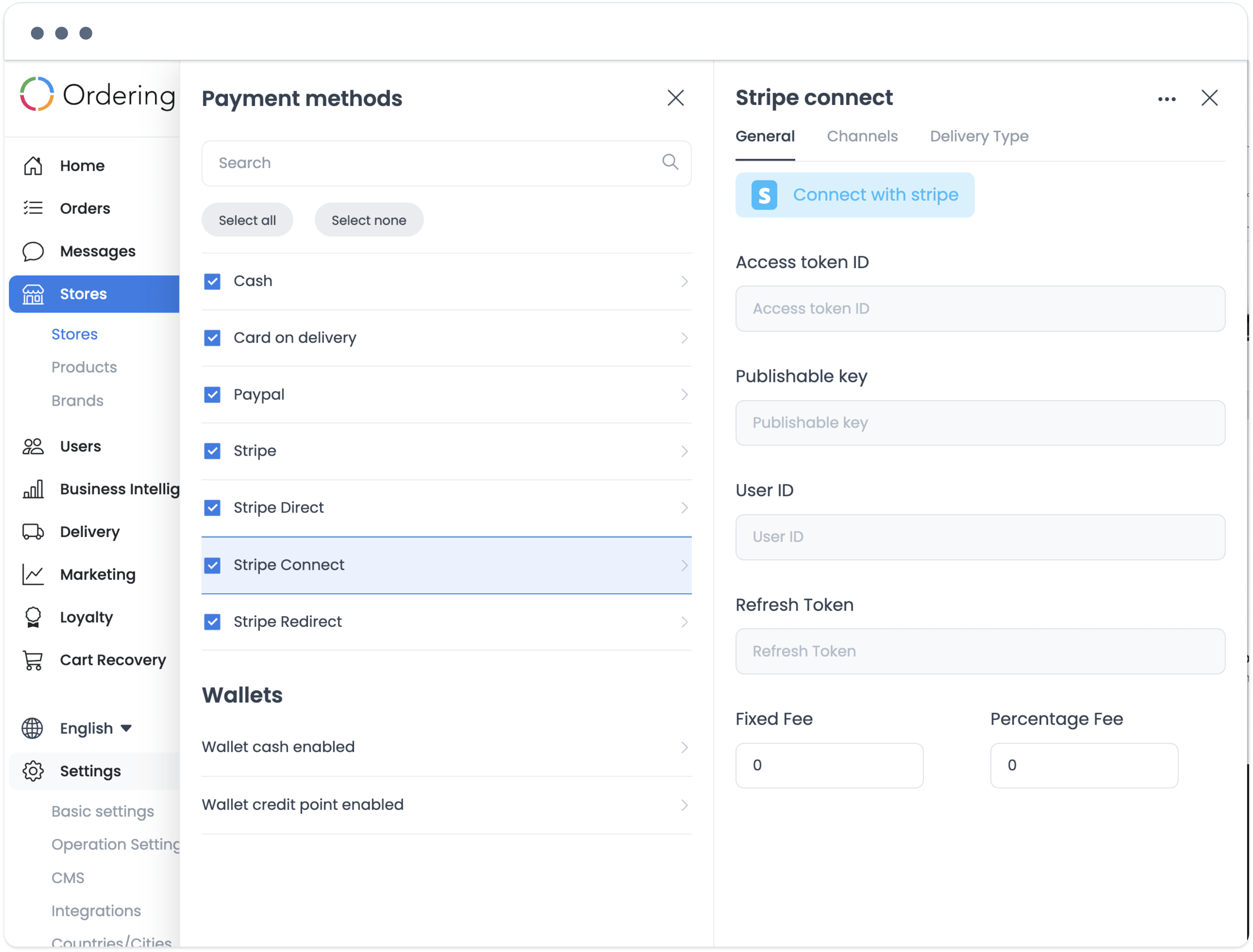1253x952 pixels.
Task: Click the Refresh Token input field
Action: pyautogui.click(x=980, y=652)
